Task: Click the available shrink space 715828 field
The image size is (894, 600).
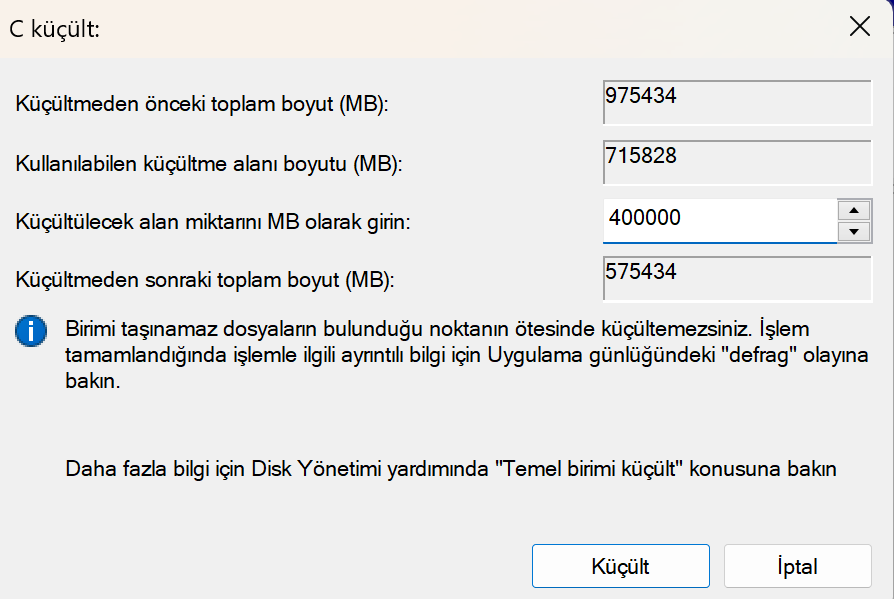Action: (736, 162)
